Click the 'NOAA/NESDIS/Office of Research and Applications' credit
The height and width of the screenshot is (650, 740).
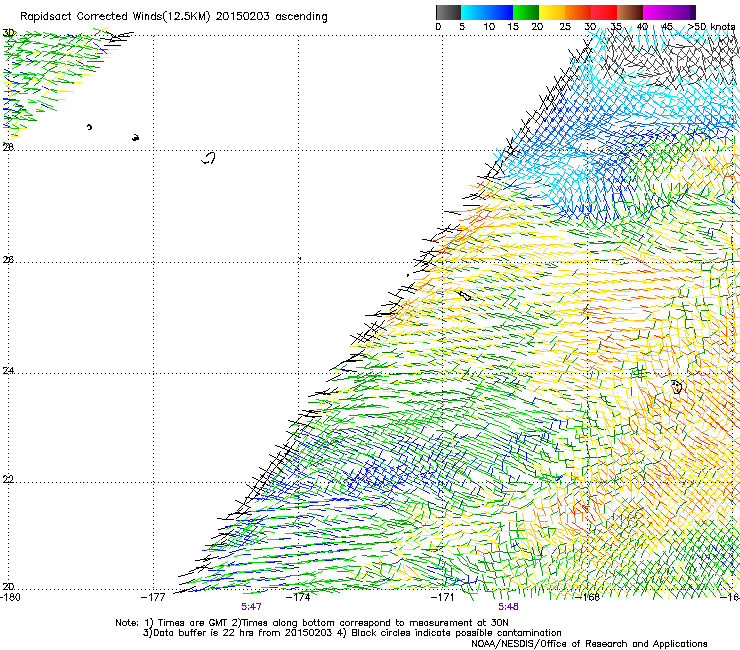(x=589, y=644)
